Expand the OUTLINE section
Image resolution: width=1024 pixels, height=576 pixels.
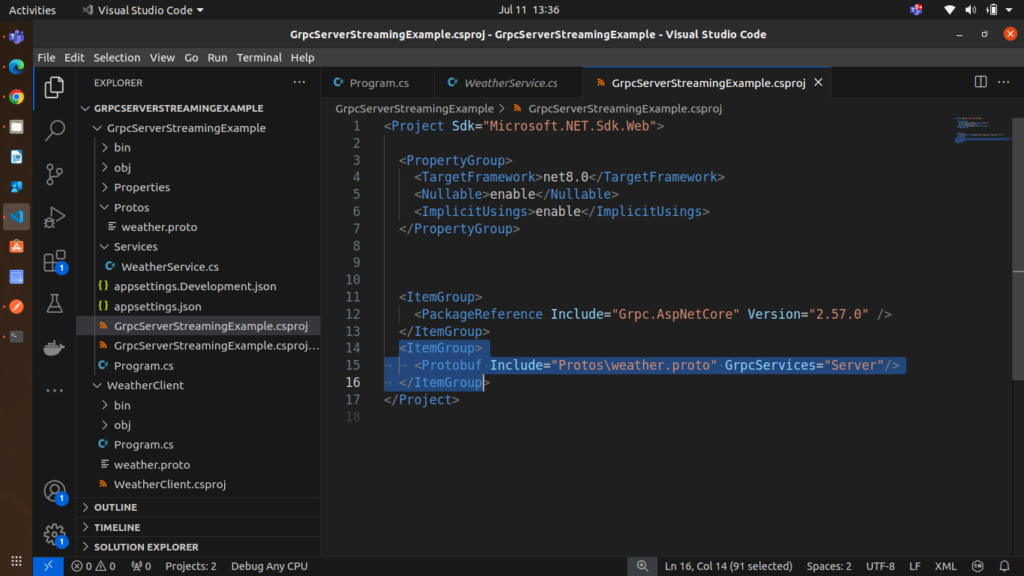tap(115, 507)
